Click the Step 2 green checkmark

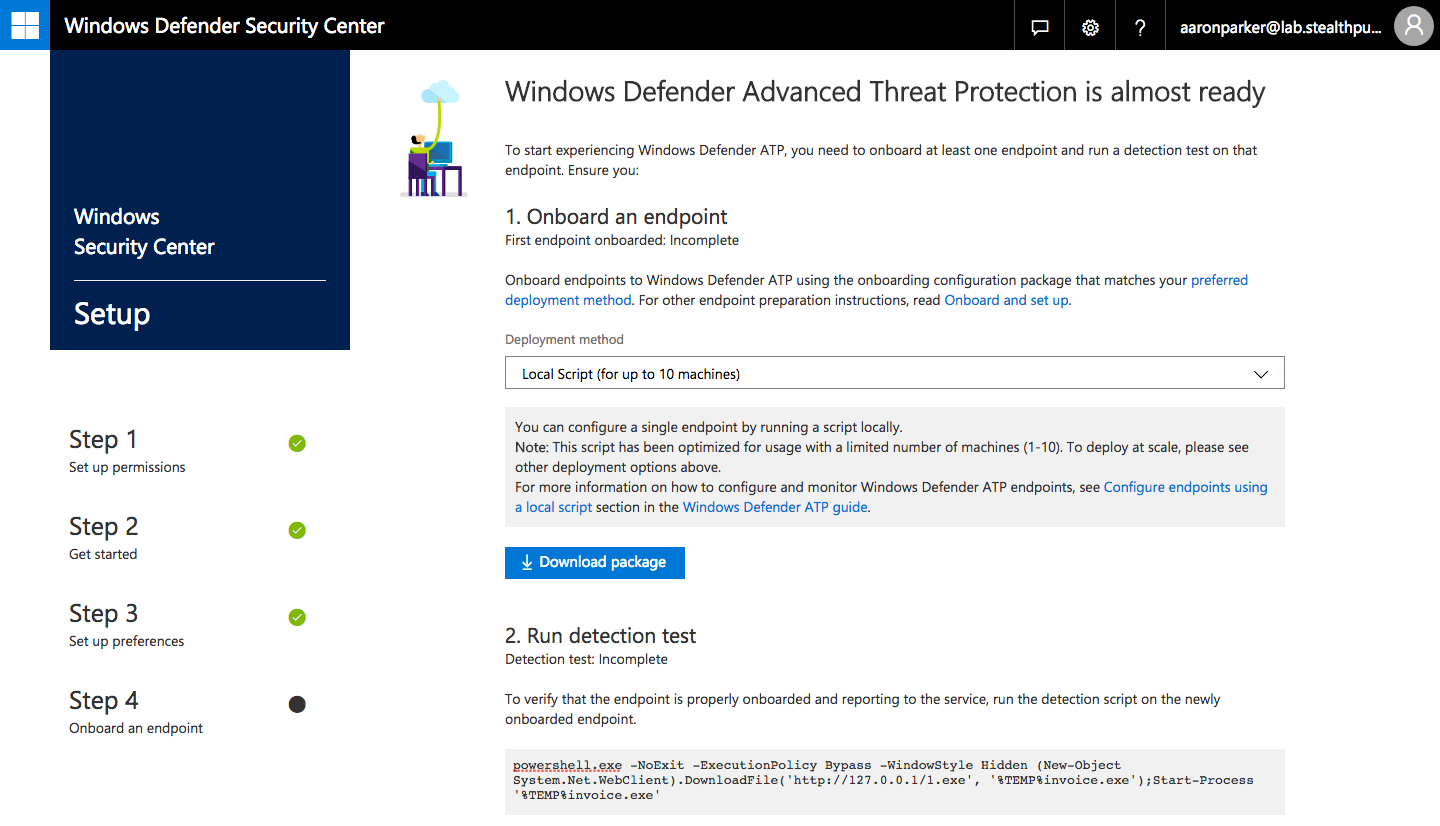(297, 530)
